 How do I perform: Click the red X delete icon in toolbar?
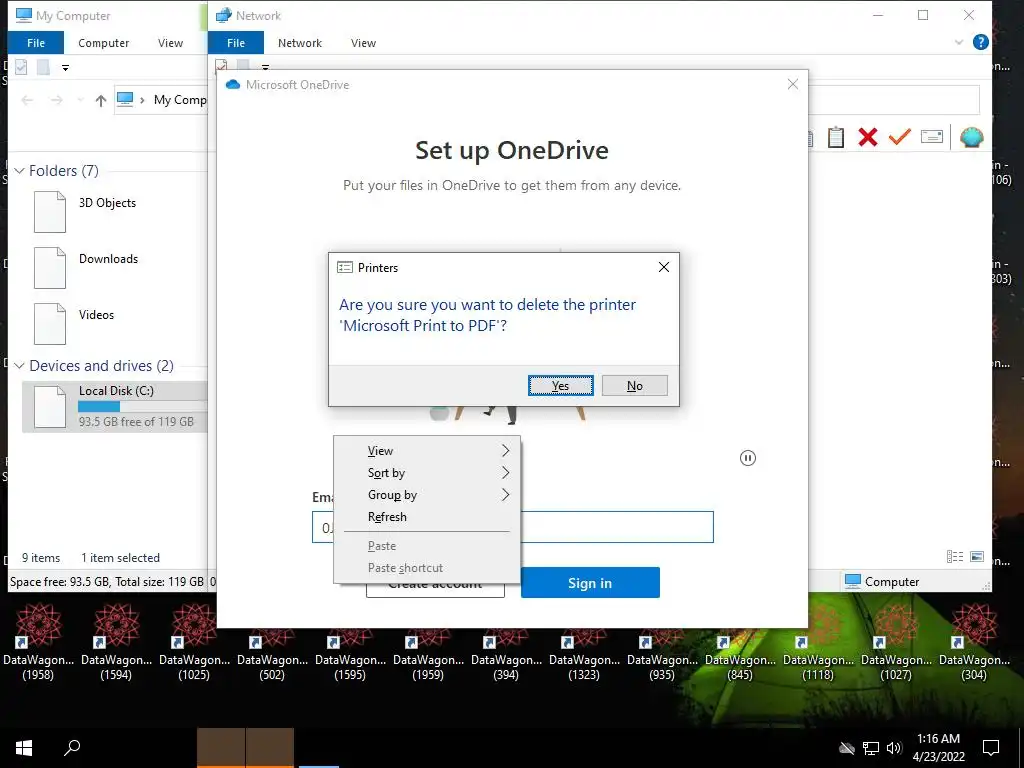(x=868, y=137)
